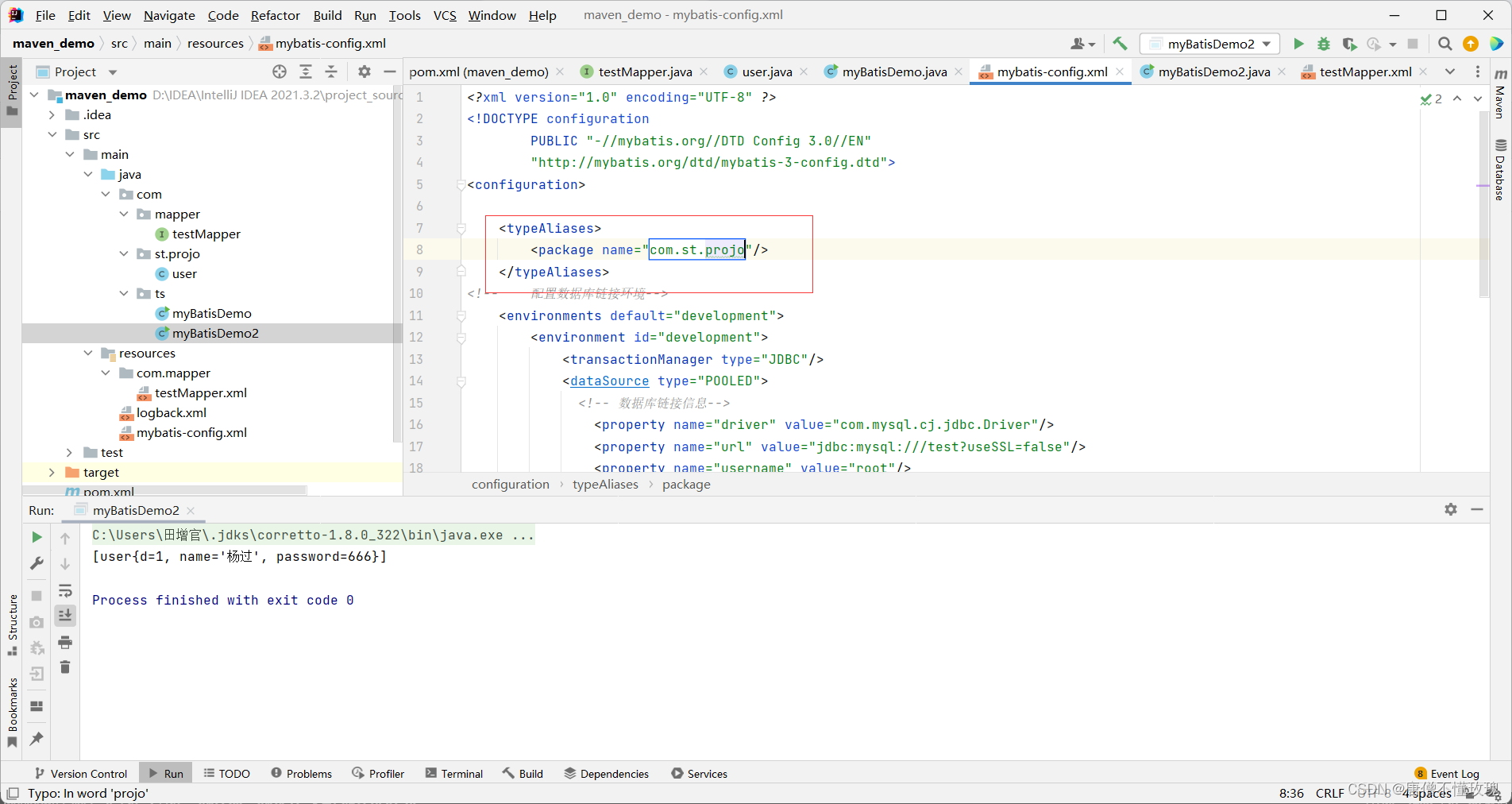
Task: Collapse the resources folder
Action: [88, 353]
